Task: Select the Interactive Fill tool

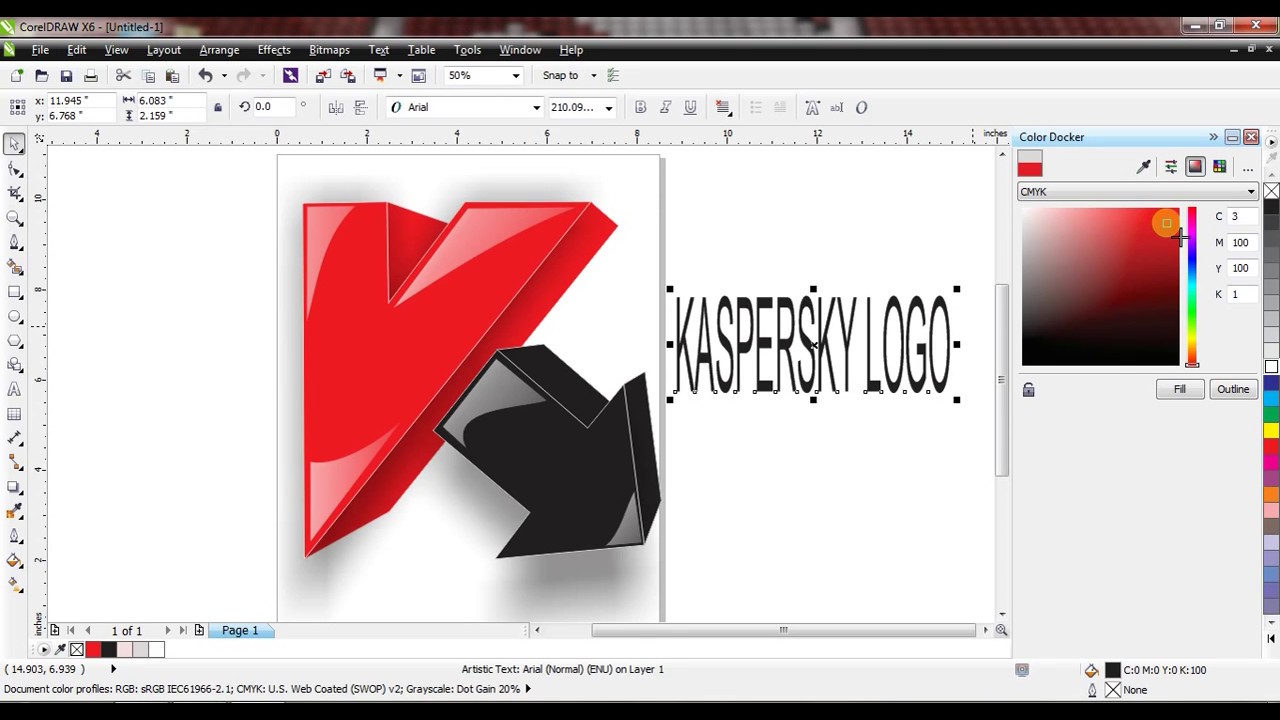Action: 14,585
